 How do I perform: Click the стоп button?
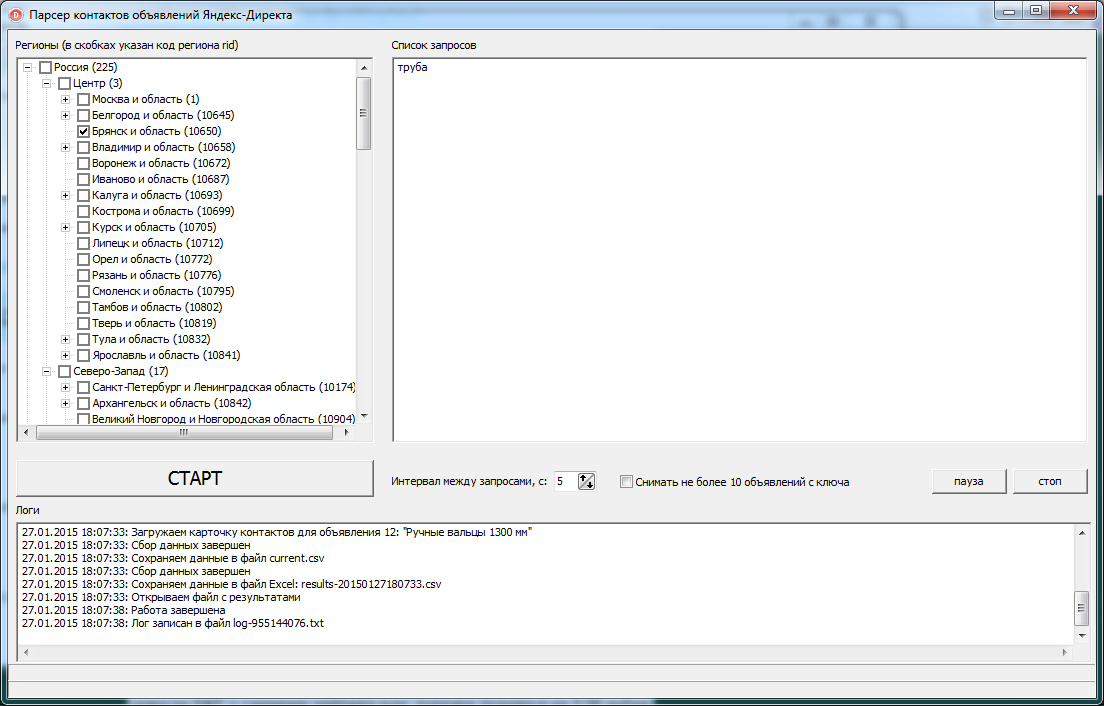click(1050, 481)
